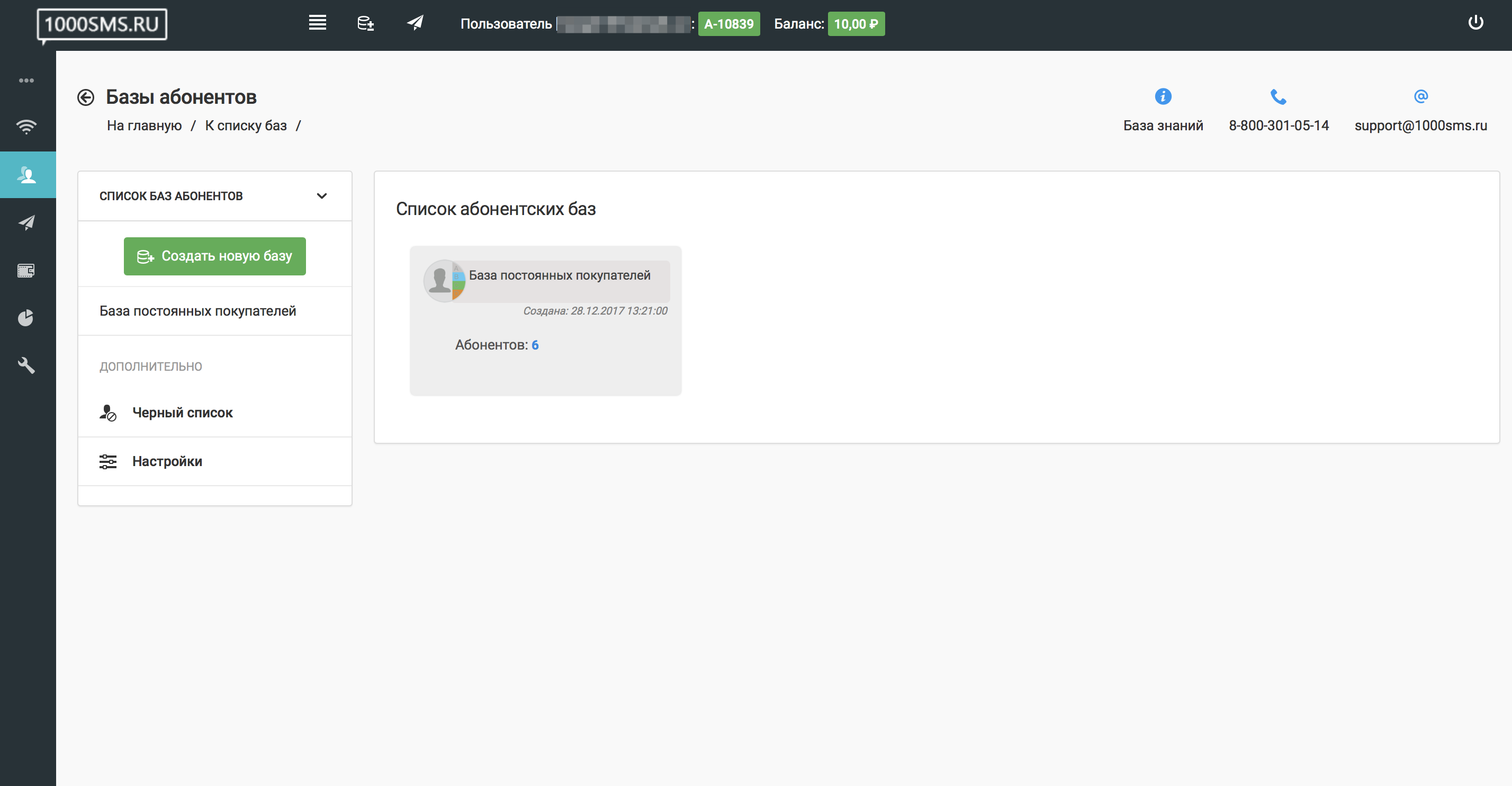Viewport: 1512px width, 786px height.
Task: Click the Создать новую базу button
Action: [215, 256]
